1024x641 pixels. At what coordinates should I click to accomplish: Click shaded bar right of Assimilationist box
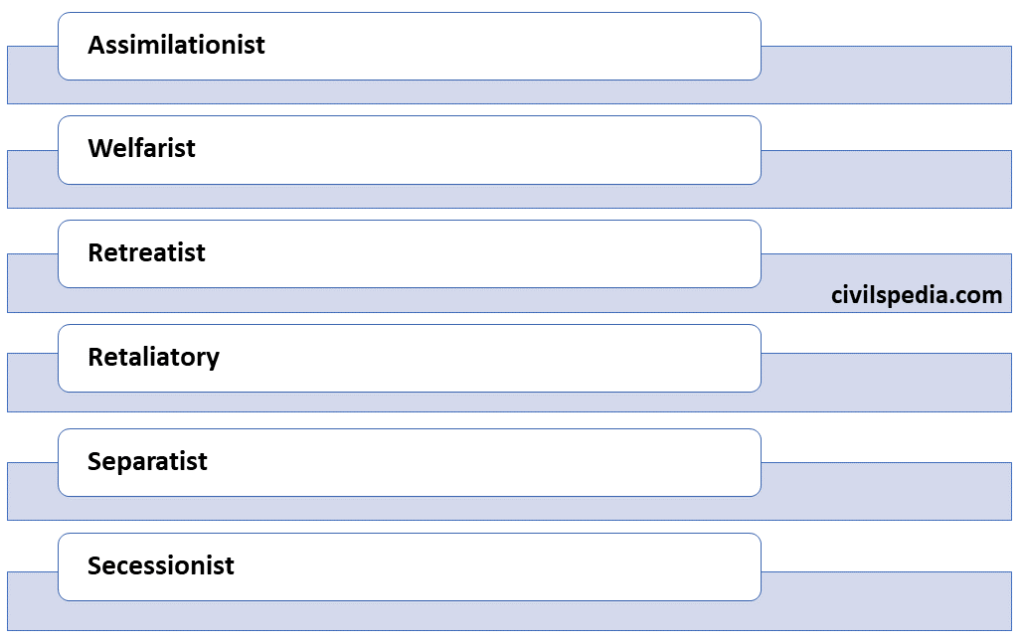pos(885,75)
